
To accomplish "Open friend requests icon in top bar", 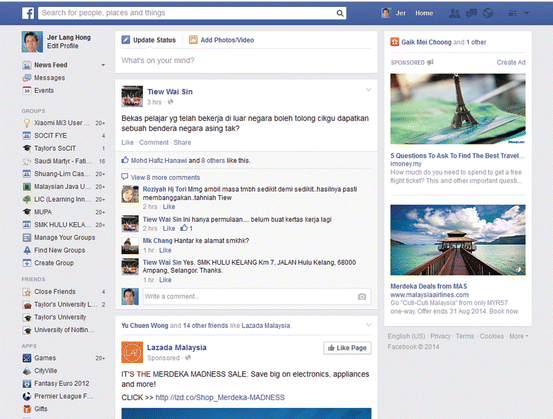I will tap(454, 13).
